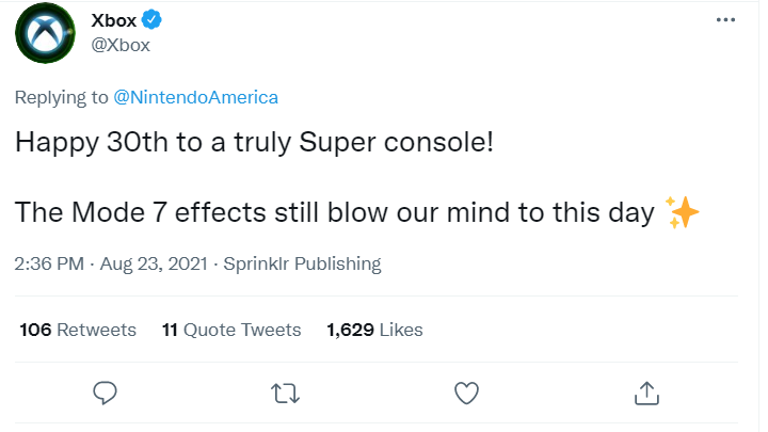
Task: Retweet with the arrows icon
Action: coord(286,392)
